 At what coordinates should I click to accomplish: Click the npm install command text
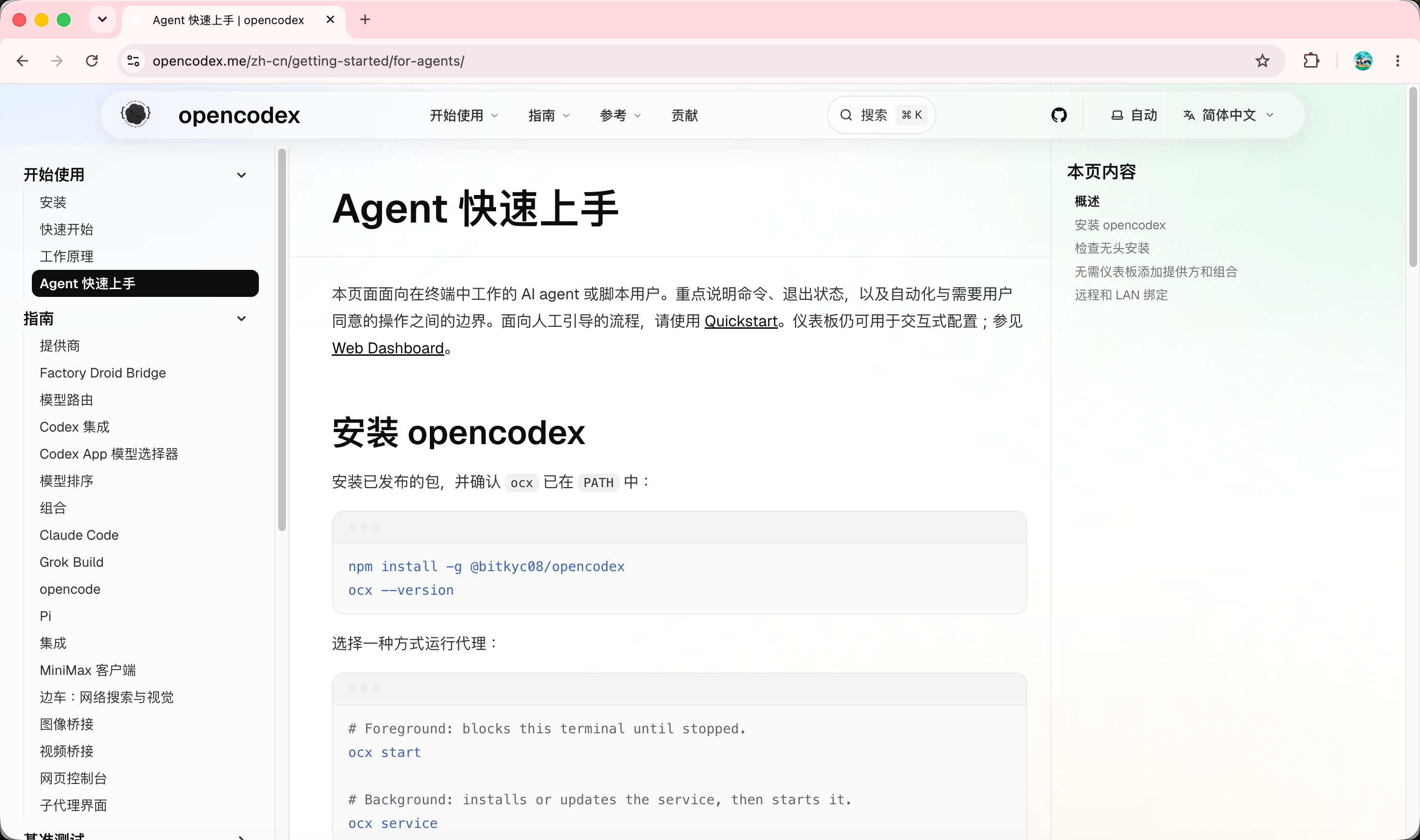point(486,567)
